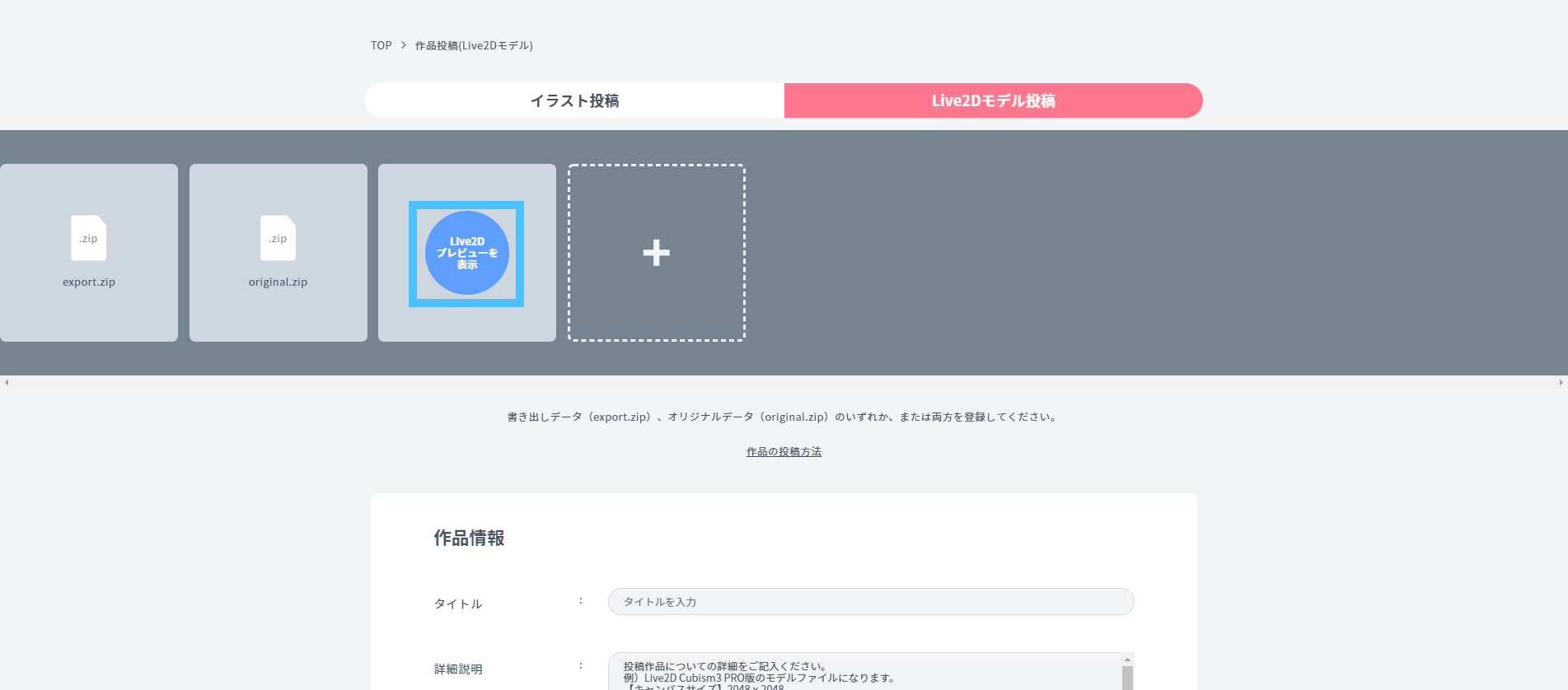Open the Live2D preview circle button
This screenshot has width=1568, height=690.
pyautogui.click(x=467, y=253)
